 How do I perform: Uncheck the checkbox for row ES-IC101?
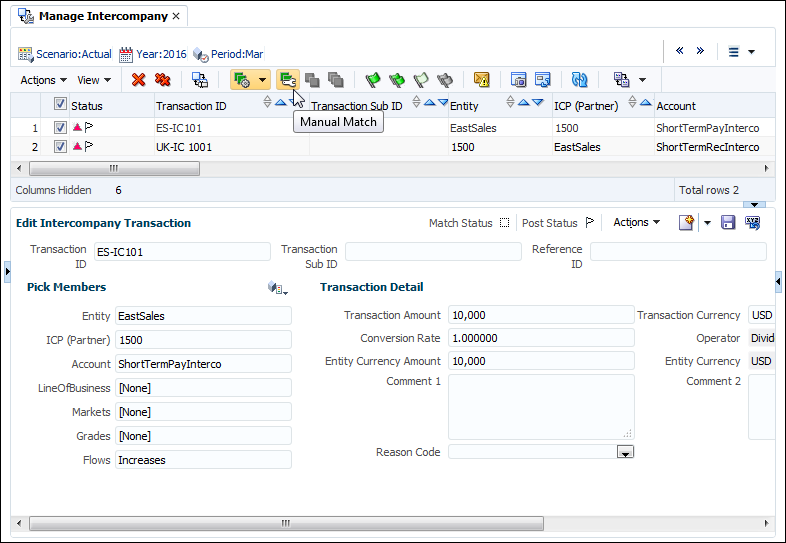60,128
